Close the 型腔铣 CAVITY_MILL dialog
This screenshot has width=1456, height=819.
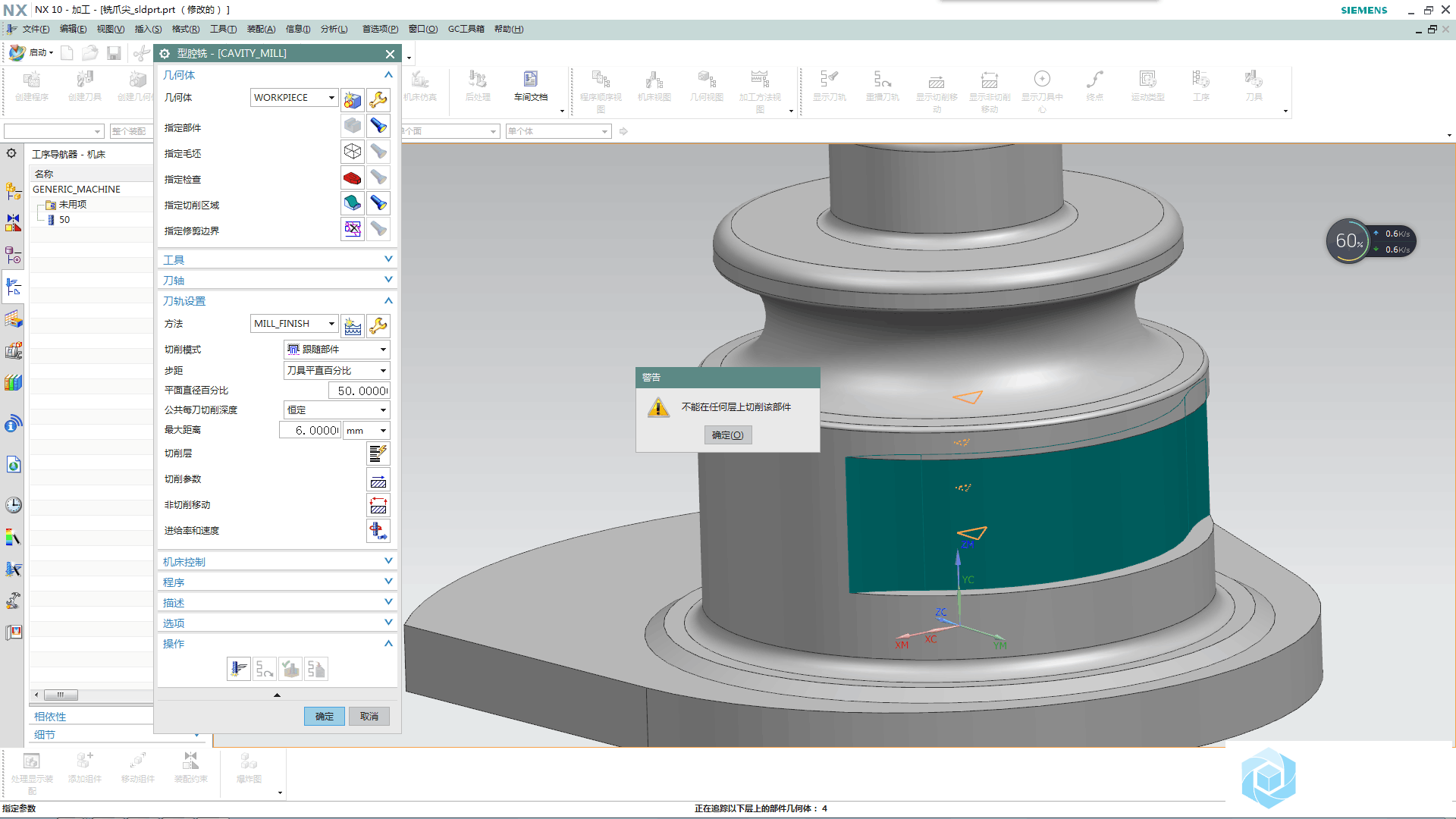(x=390, y=54)
